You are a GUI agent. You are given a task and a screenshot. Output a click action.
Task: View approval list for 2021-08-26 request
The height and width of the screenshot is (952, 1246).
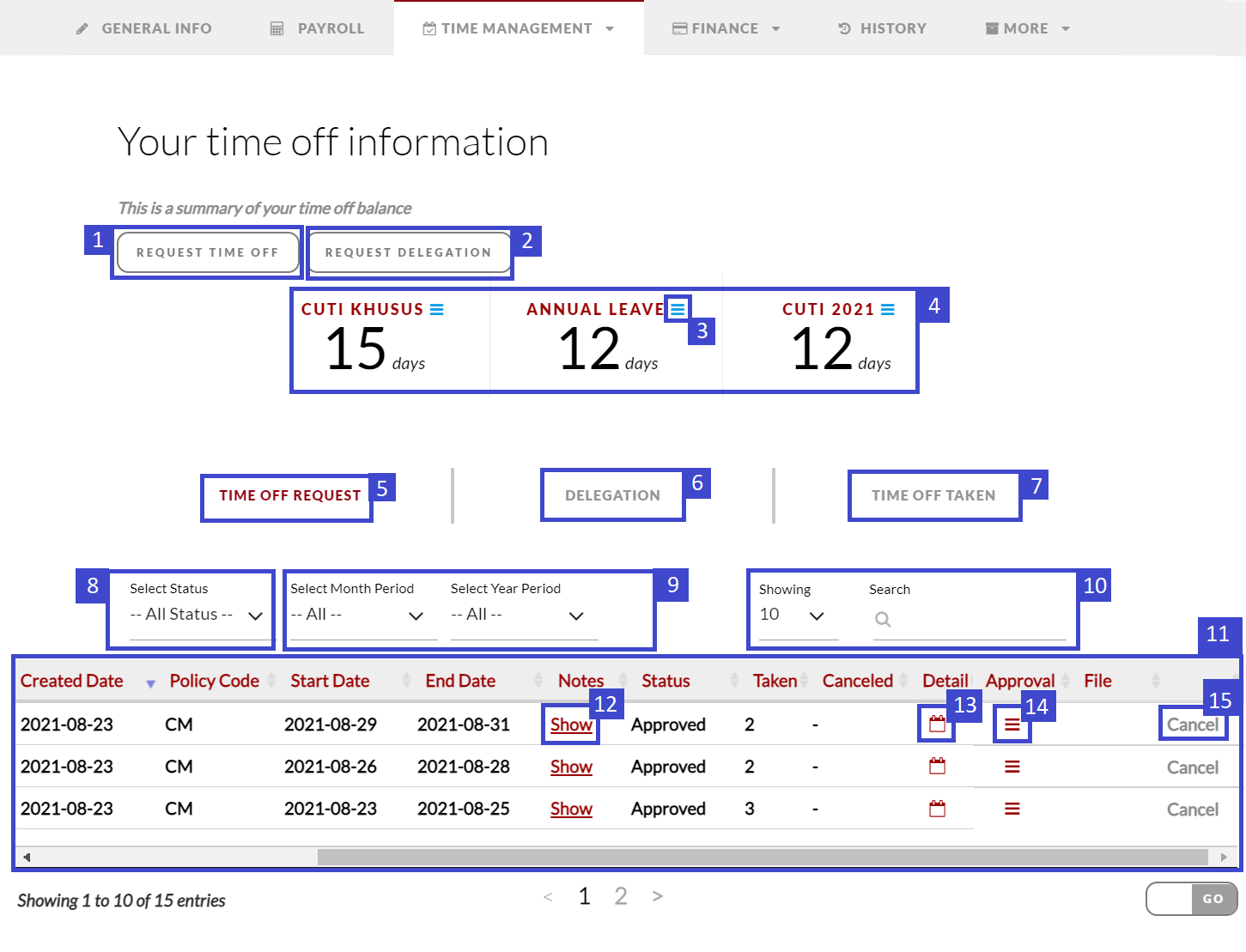coord(1012,767)
